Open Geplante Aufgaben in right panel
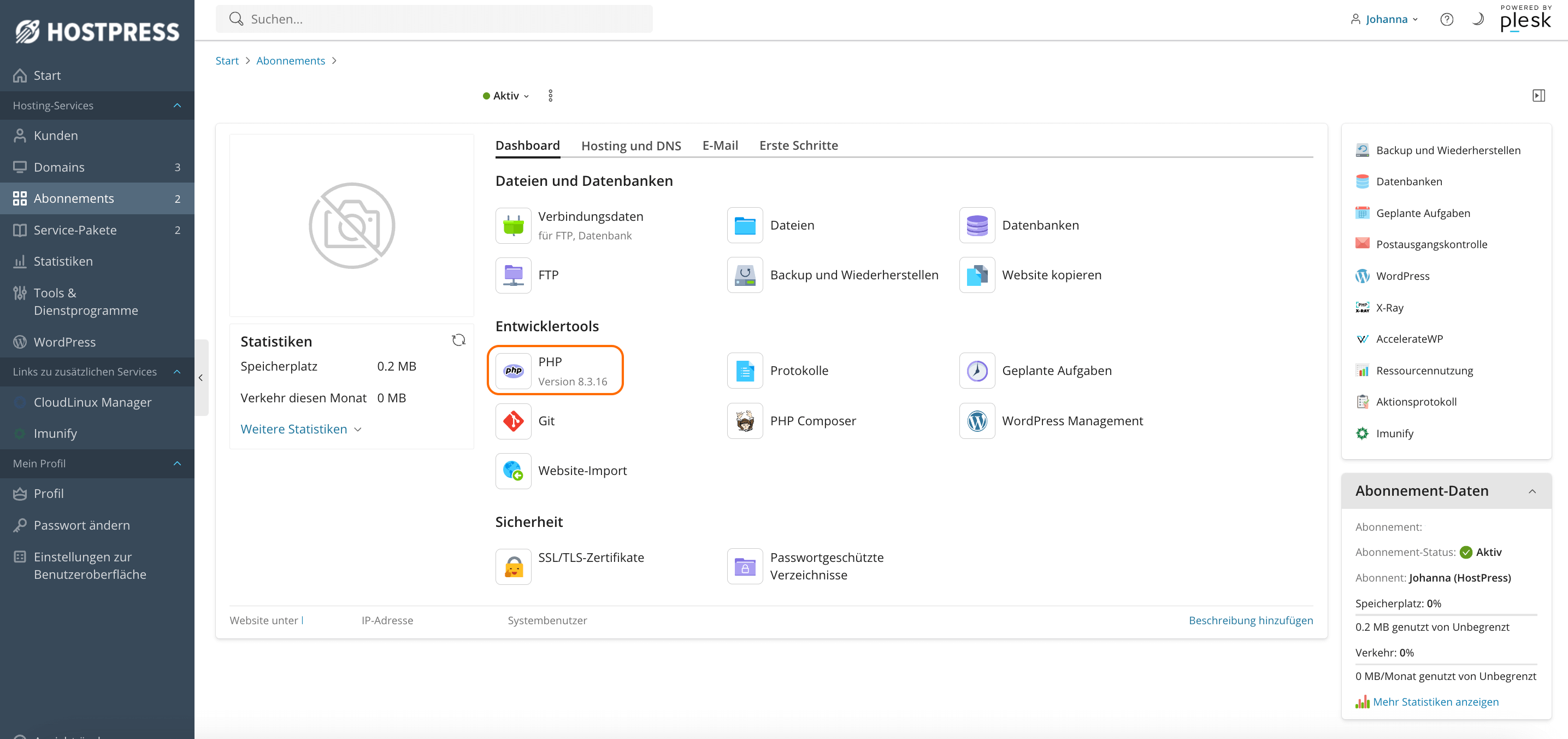This screenshot has width=1568, height=739. [1413, 213]
